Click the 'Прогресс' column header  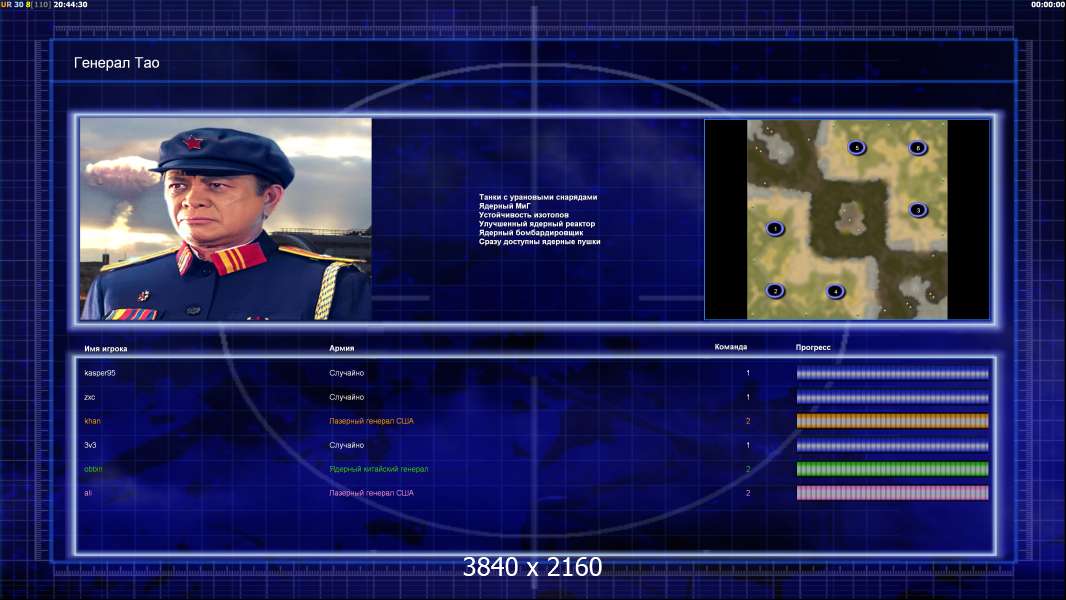813,347
